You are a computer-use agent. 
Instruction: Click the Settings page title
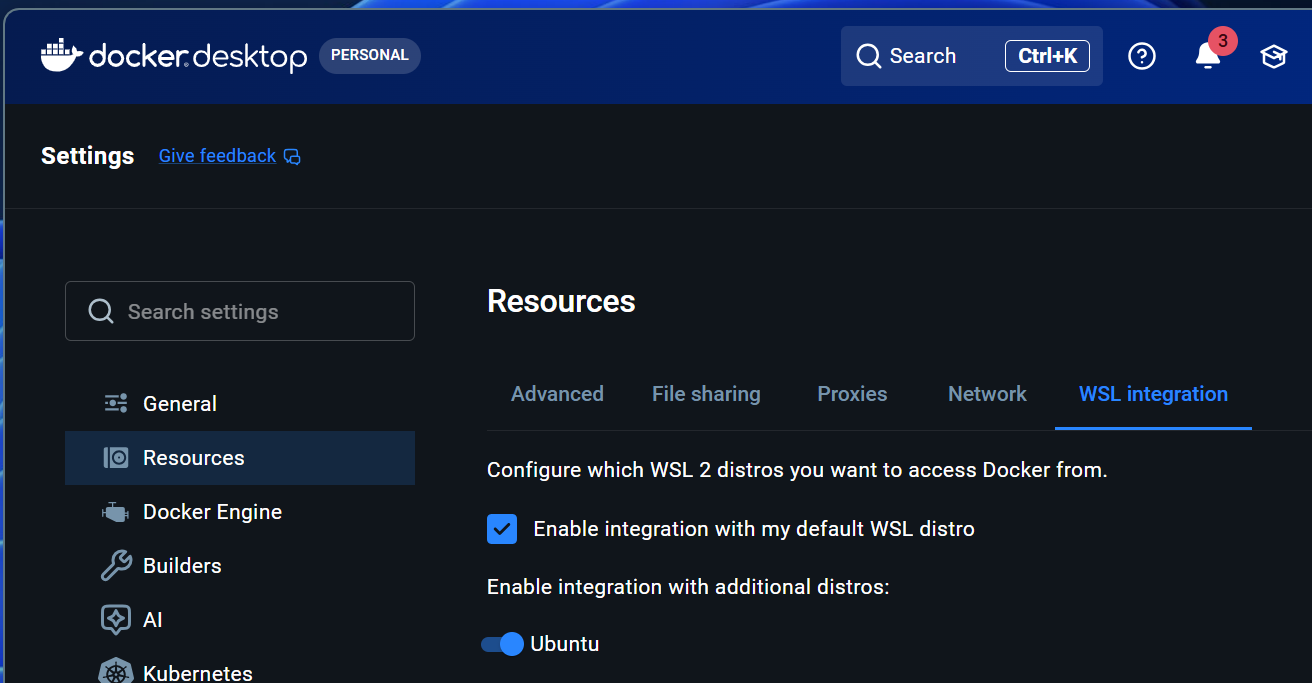88,156
